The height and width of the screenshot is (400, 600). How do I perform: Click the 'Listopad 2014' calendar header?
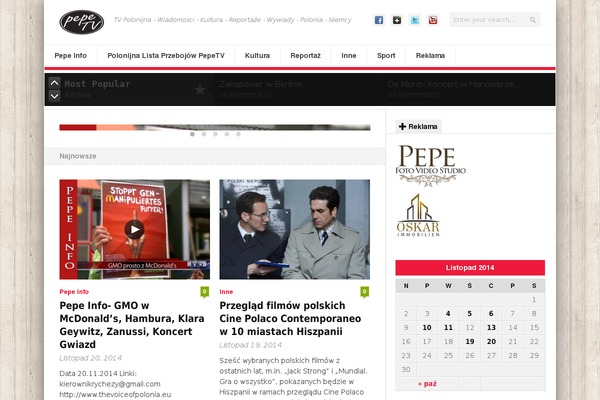(470, 268)
